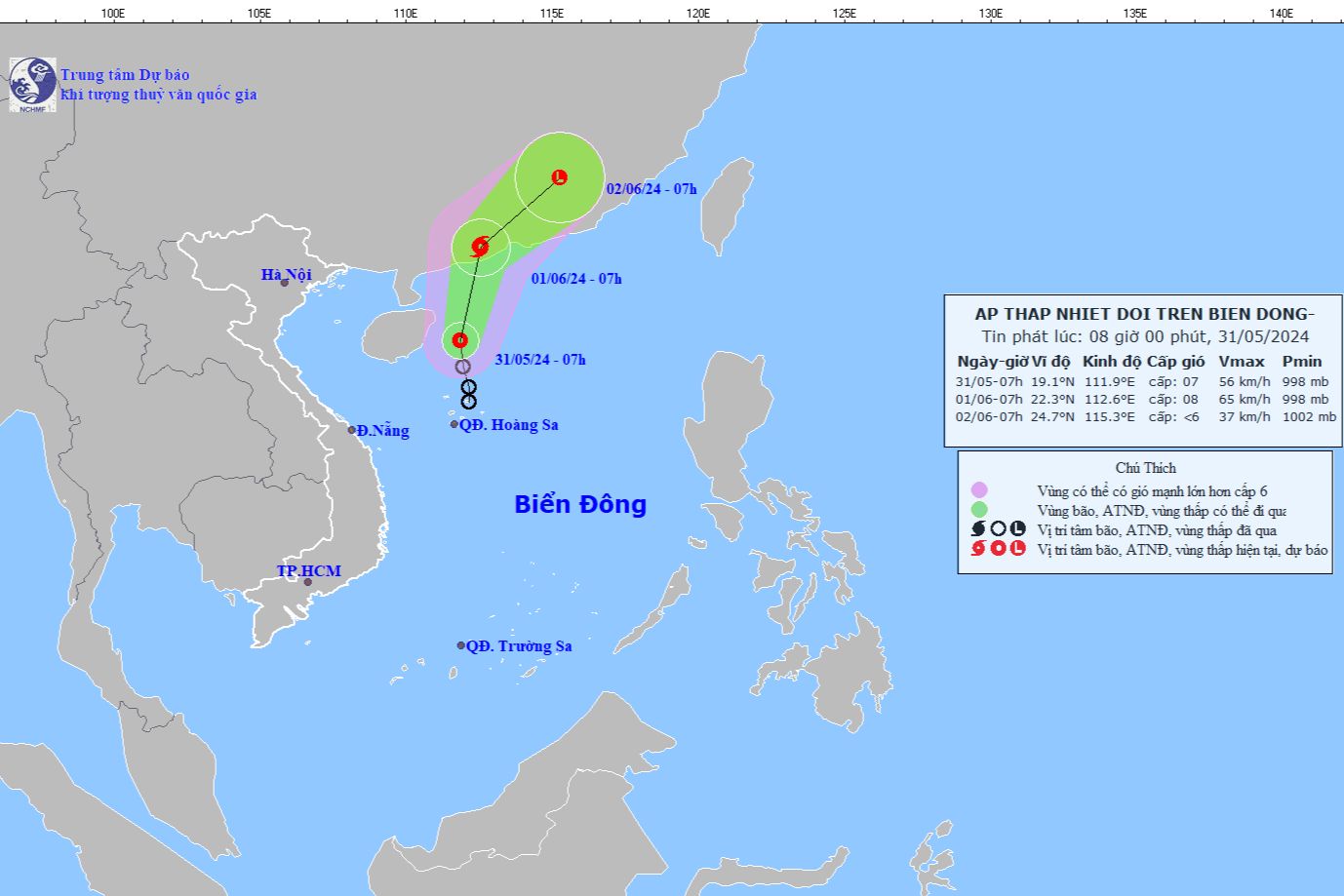Viewport: 1344px width, 896px height.
Task: Click the purple past-position circle on the track
Action: coord(463,368)
